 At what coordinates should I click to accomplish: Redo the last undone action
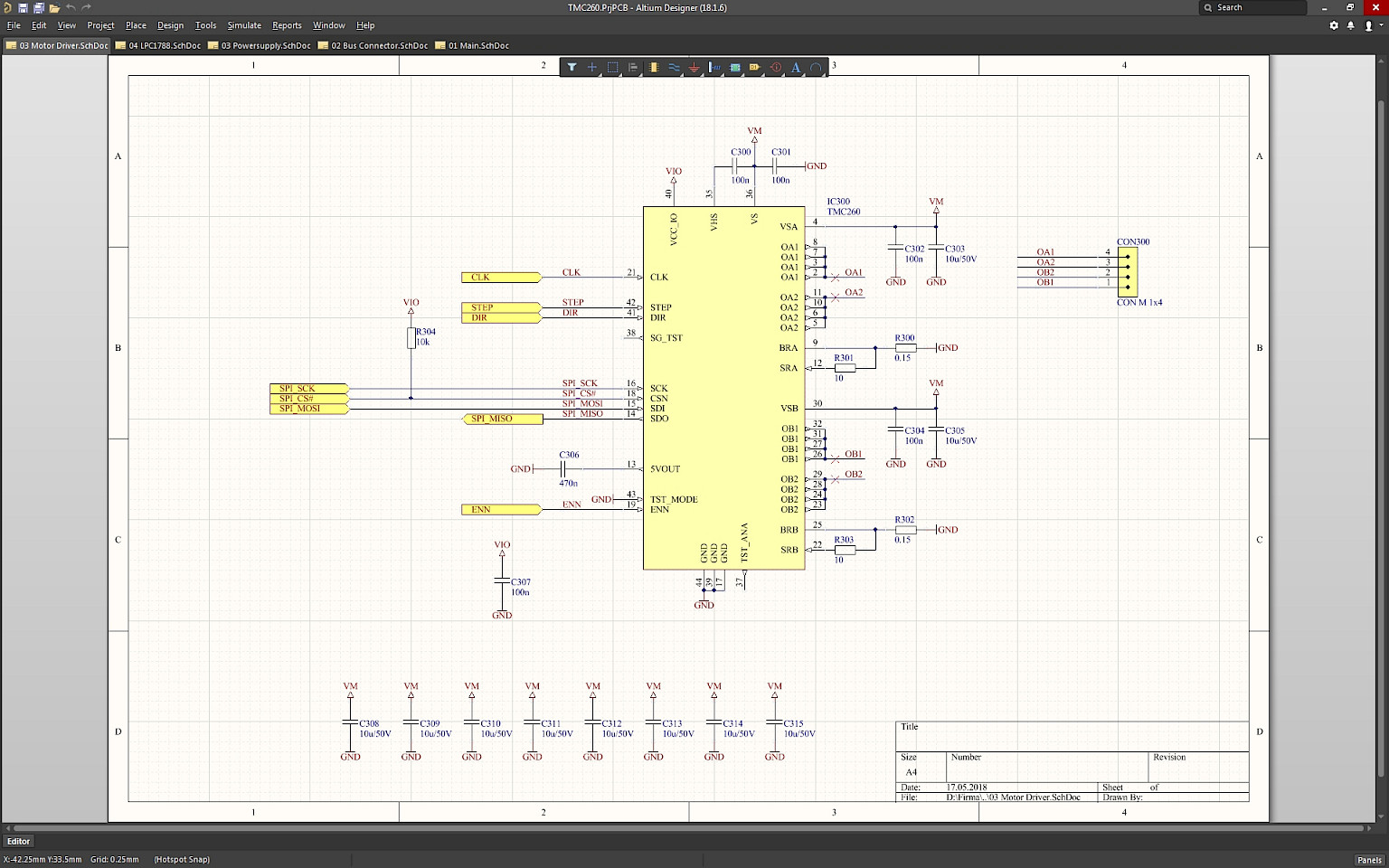point(87,7)
